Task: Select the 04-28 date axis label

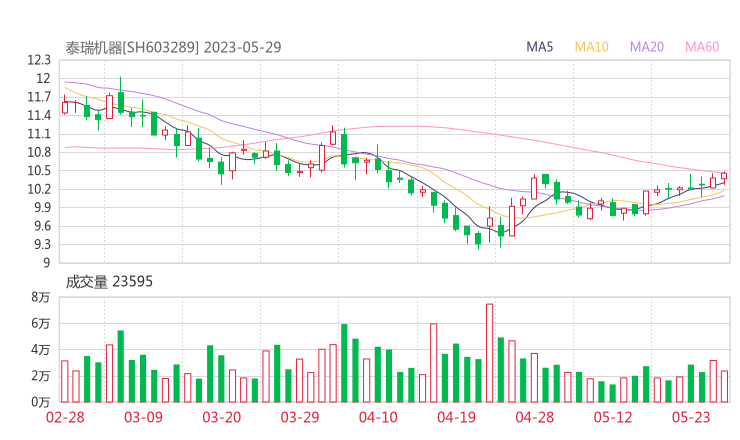Action: (x=535, y=417)
